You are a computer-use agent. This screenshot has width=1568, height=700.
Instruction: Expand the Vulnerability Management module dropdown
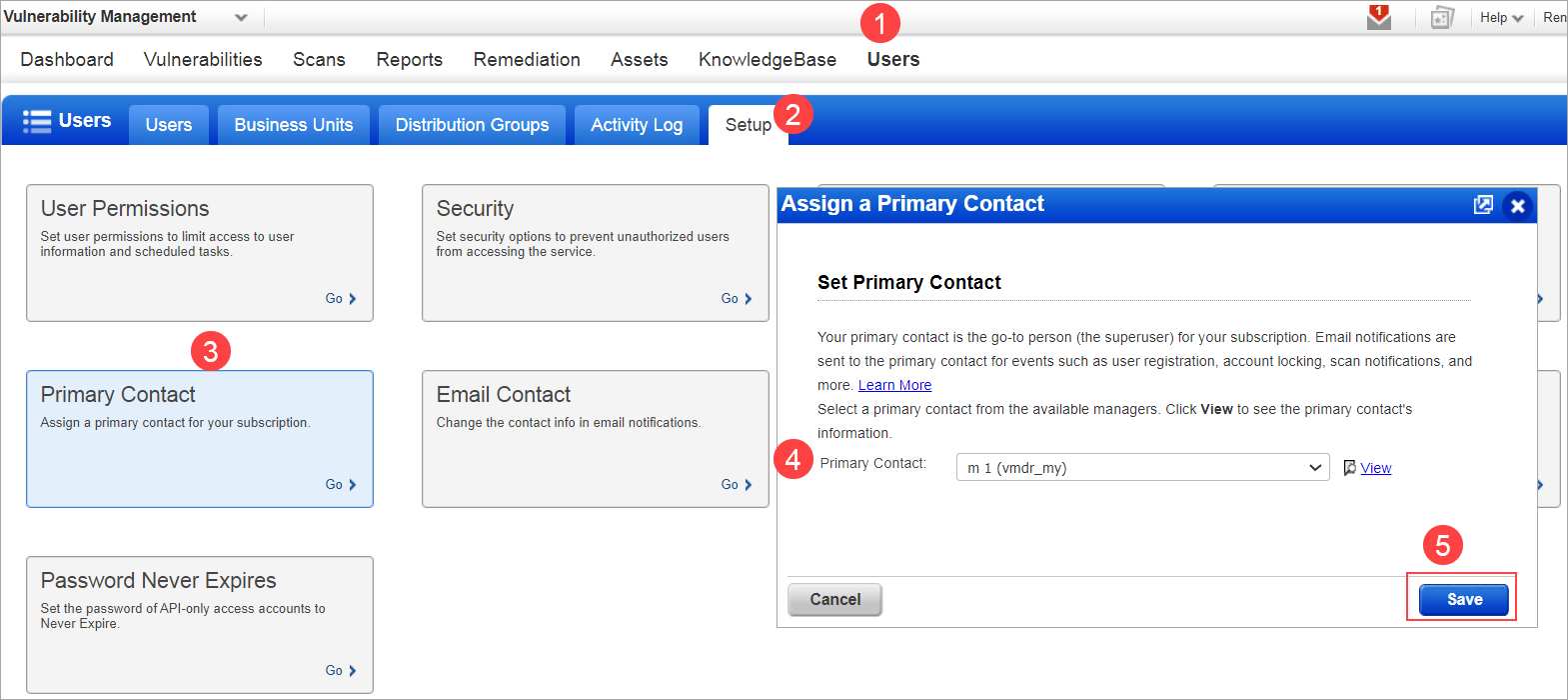pos(241,17)
